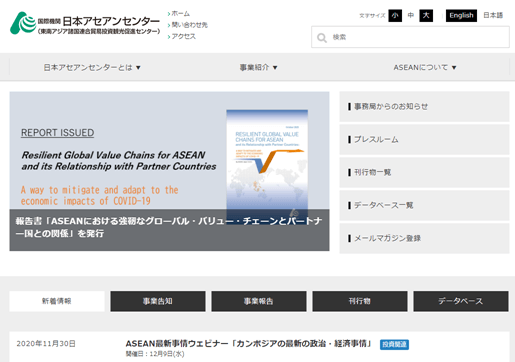Select the 事業報告 tab
This screenshot has height=362, width=515.
259,301
